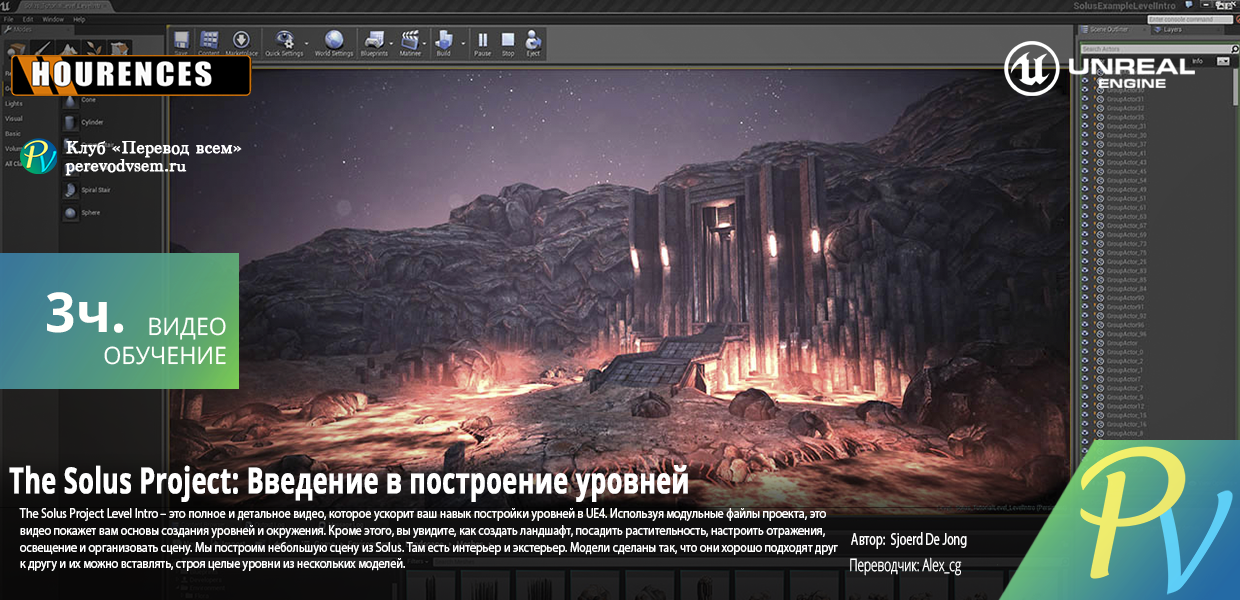Toggle visibility eye of GroupActor_41
Screen dimensions: 1240x600
(1084, 153)
